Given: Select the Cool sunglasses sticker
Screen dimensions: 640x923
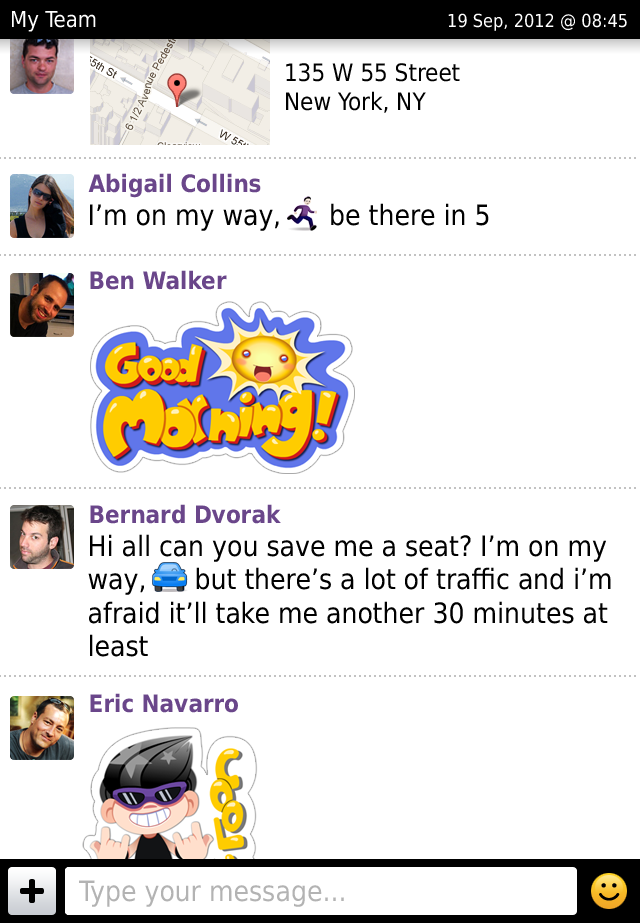Looking at the screenshot, I should [168, 795].
